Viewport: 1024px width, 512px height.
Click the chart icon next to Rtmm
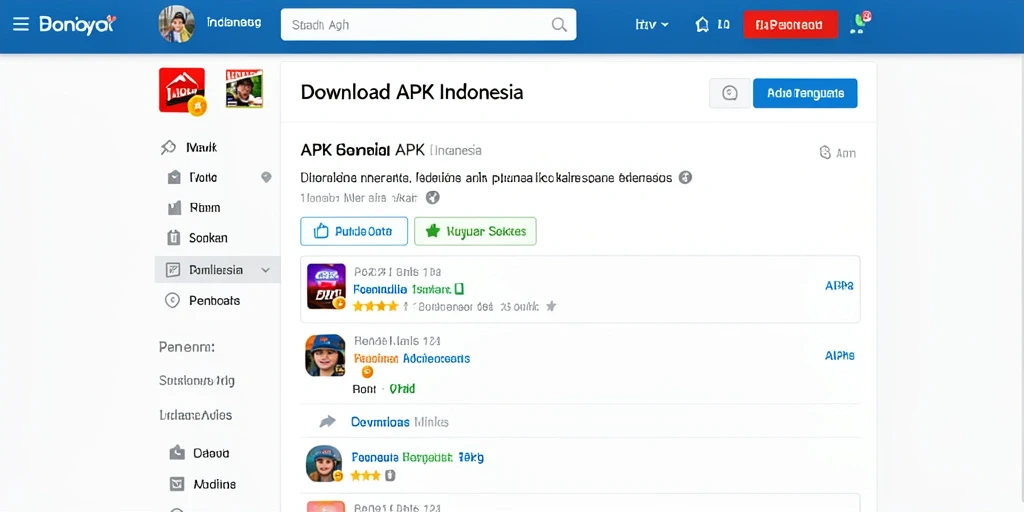click(x=174, y=208)
